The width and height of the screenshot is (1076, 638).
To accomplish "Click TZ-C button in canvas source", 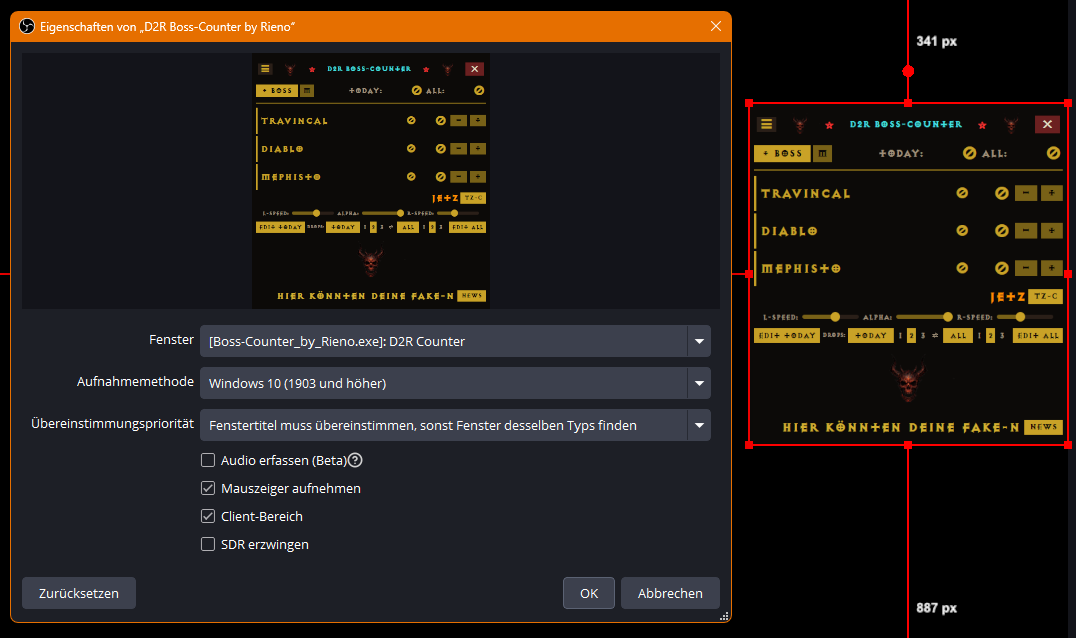I will 1046,296.
